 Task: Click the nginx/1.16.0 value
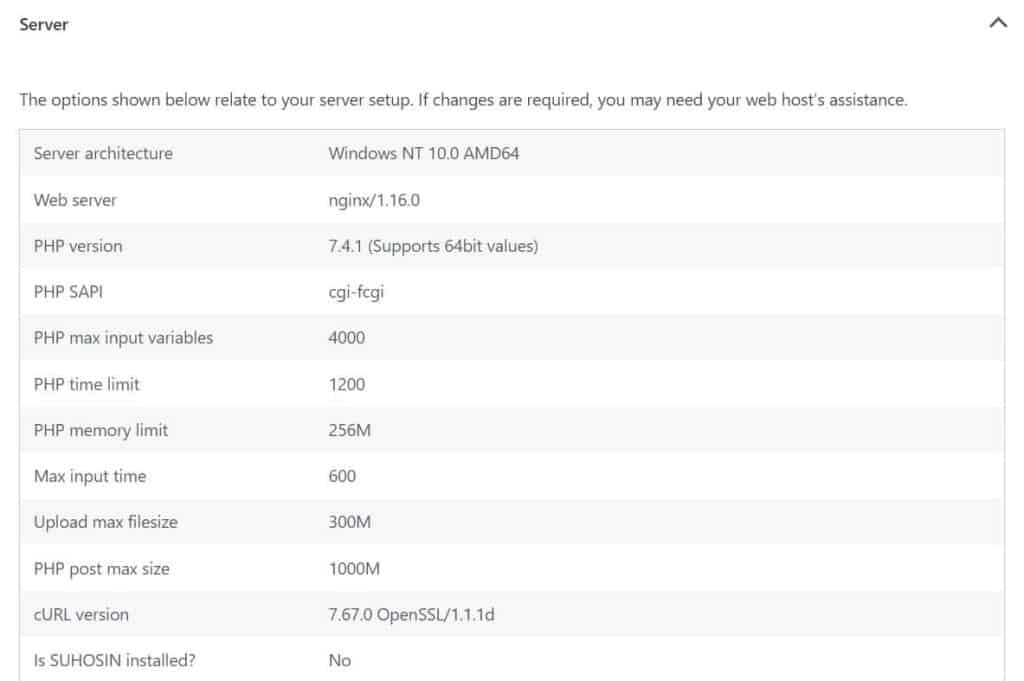pyautogui.click(x=374, y=200)
